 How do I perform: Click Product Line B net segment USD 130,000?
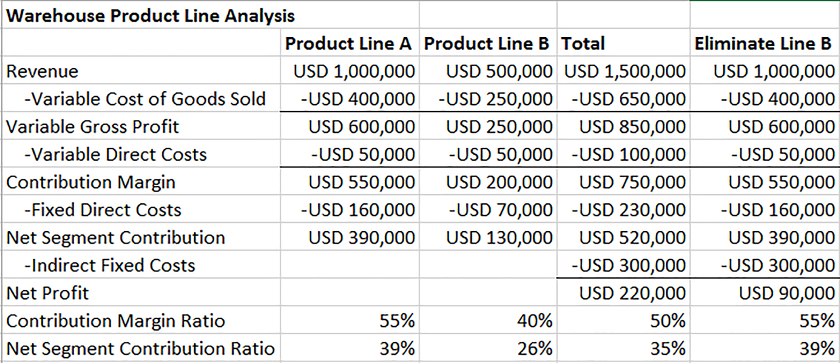(499, 238)
